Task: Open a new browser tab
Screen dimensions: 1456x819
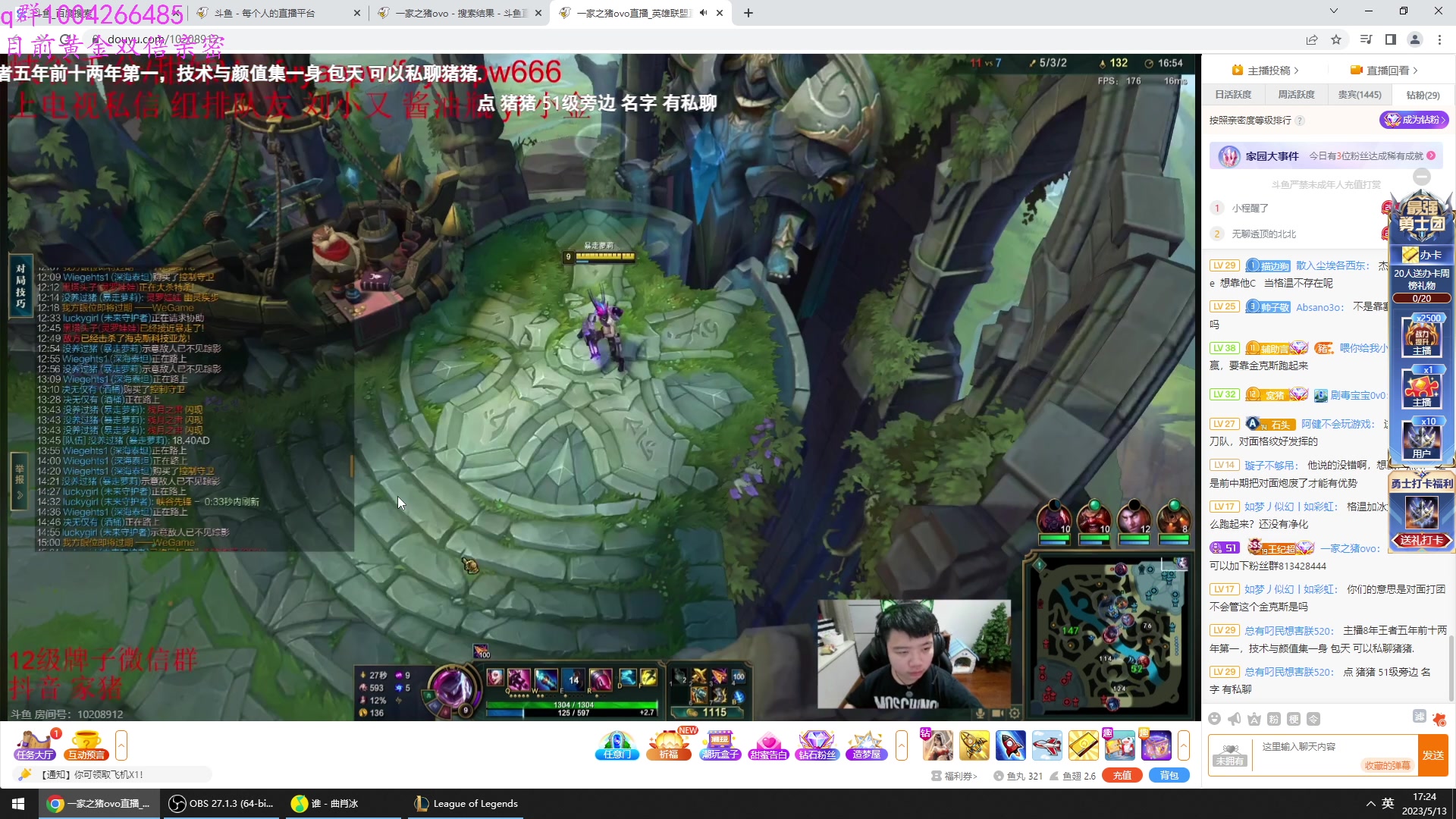Action: pos(748,13)
